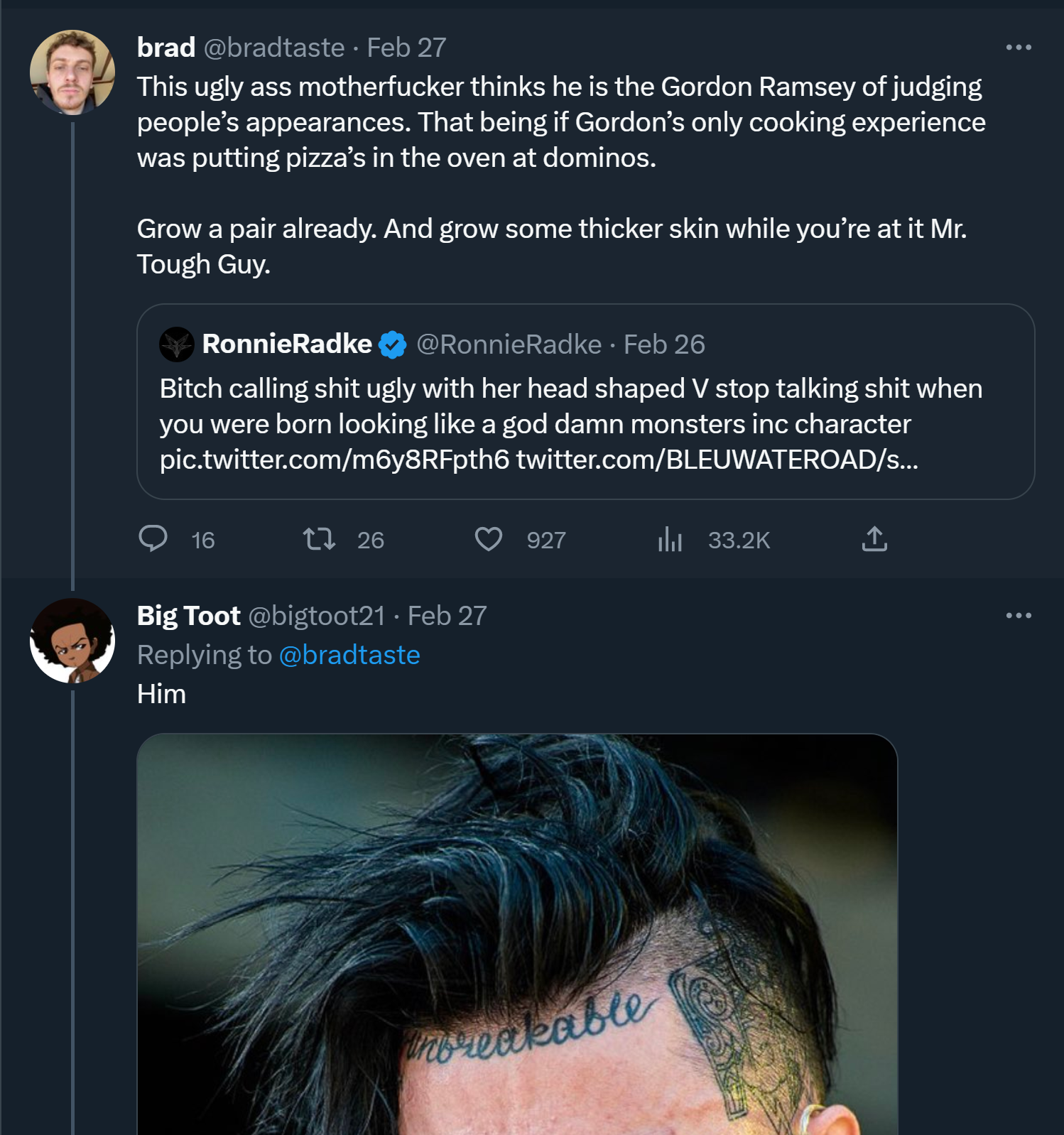Open brad's display name link
The width and height of the screenshot is (1064, 1135).
[166, 48]
